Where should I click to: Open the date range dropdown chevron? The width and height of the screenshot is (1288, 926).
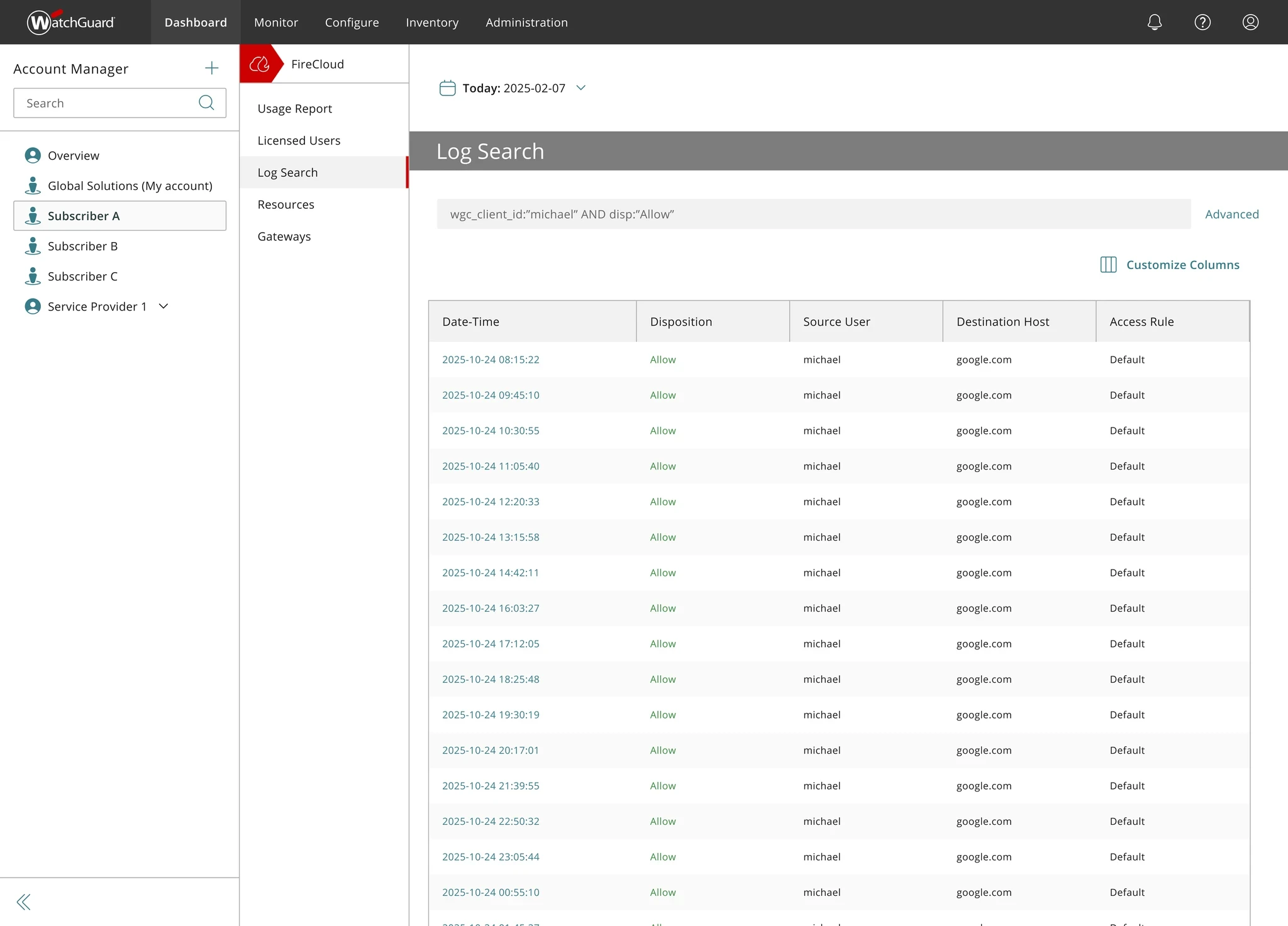(581, 88)
